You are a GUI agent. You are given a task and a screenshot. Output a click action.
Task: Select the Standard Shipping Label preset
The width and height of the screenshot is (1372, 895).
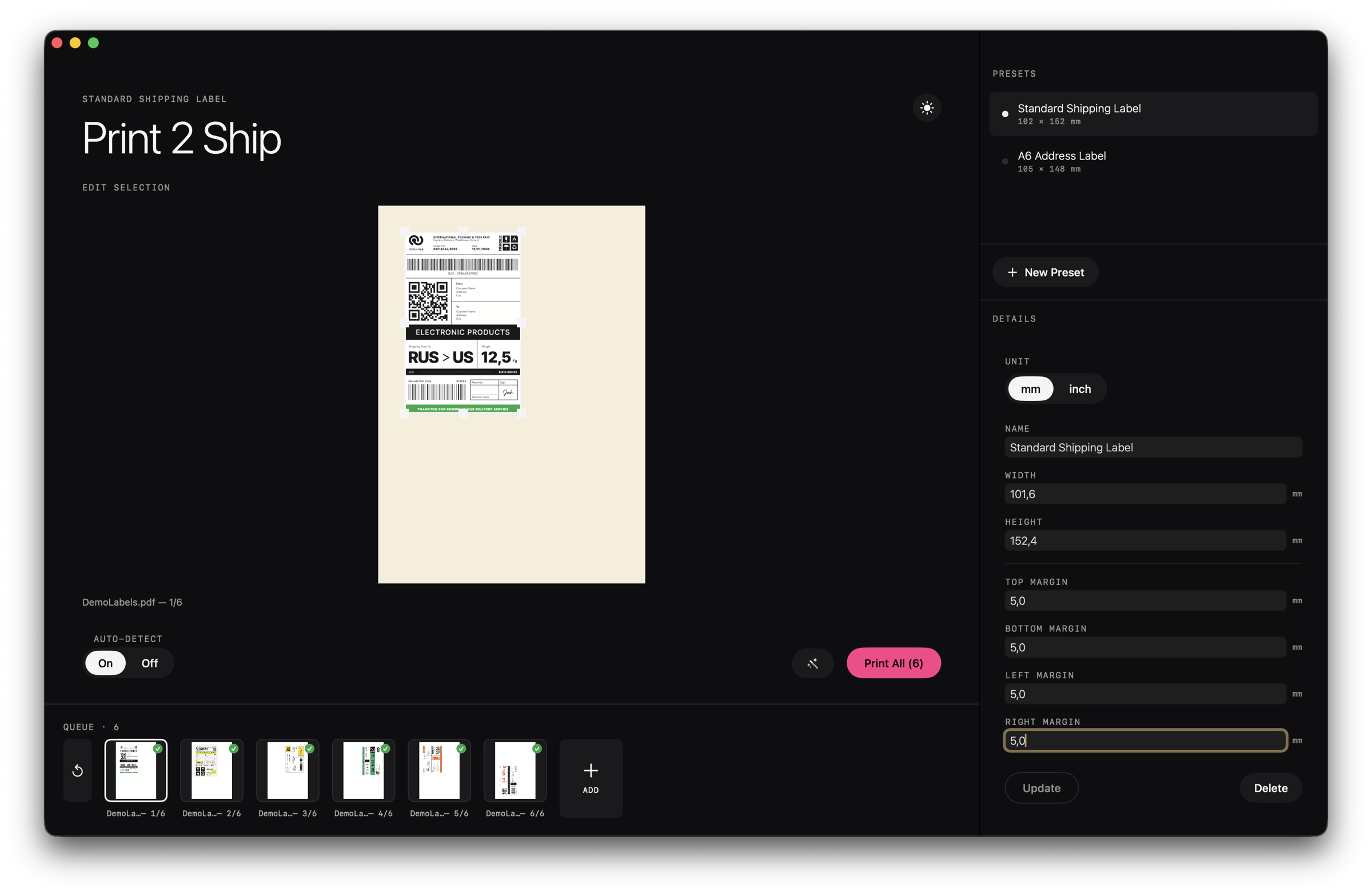coord(1153,114)
